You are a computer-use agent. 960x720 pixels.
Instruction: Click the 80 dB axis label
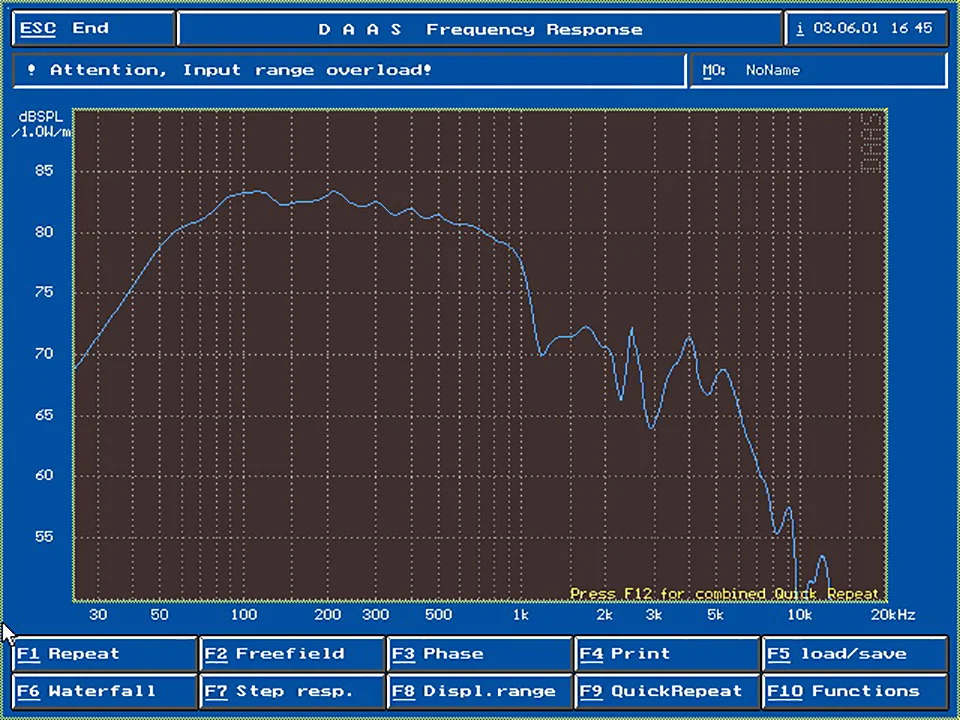44,232
